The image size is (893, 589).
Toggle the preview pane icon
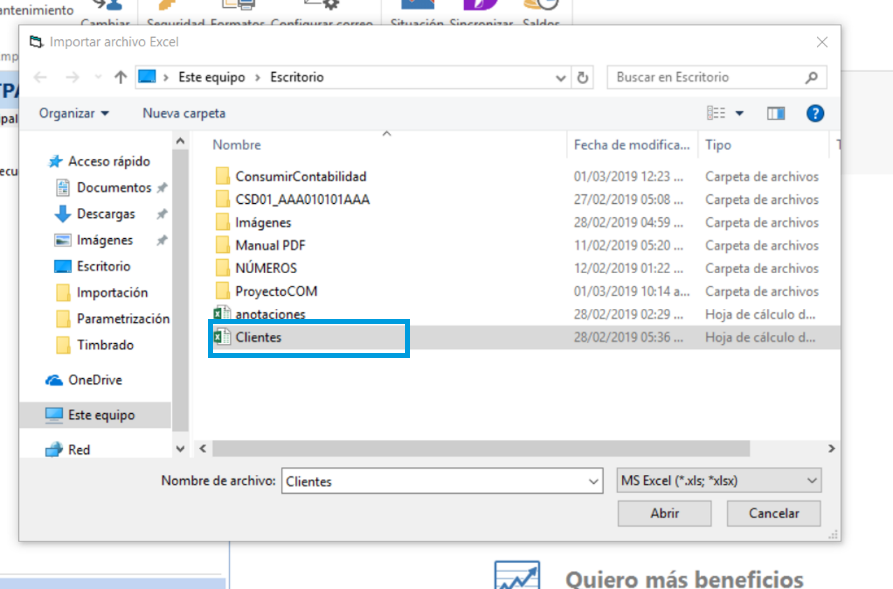[x=776, y=113]
